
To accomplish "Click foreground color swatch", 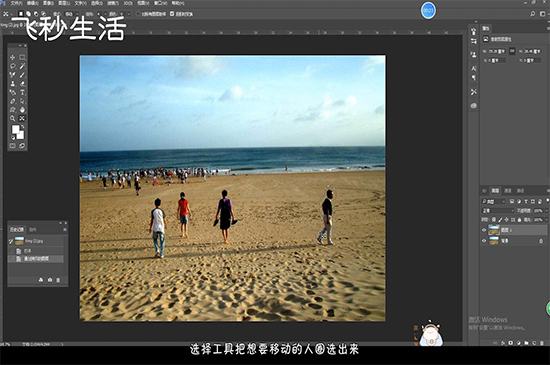I will point(15,129).
